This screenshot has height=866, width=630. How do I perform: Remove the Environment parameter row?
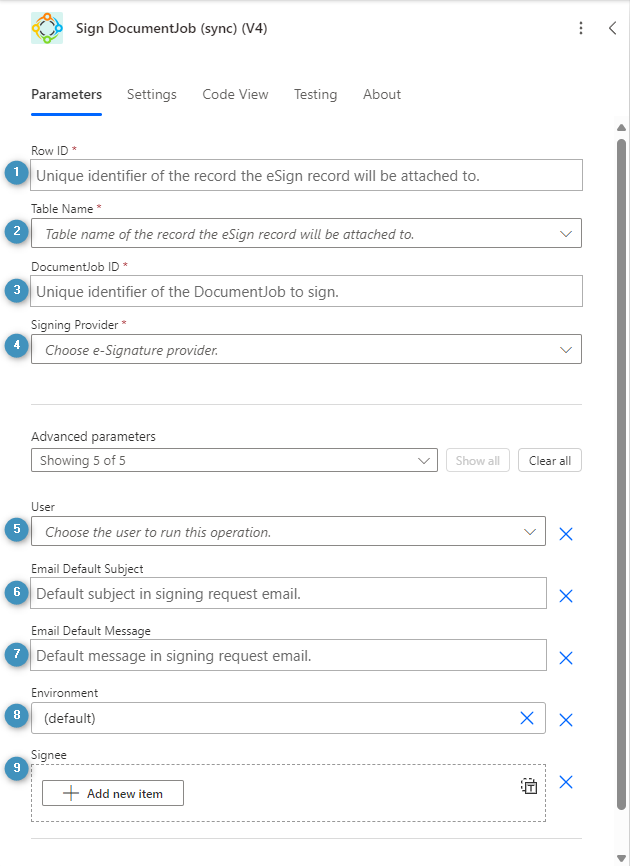(x=565, y=719)
